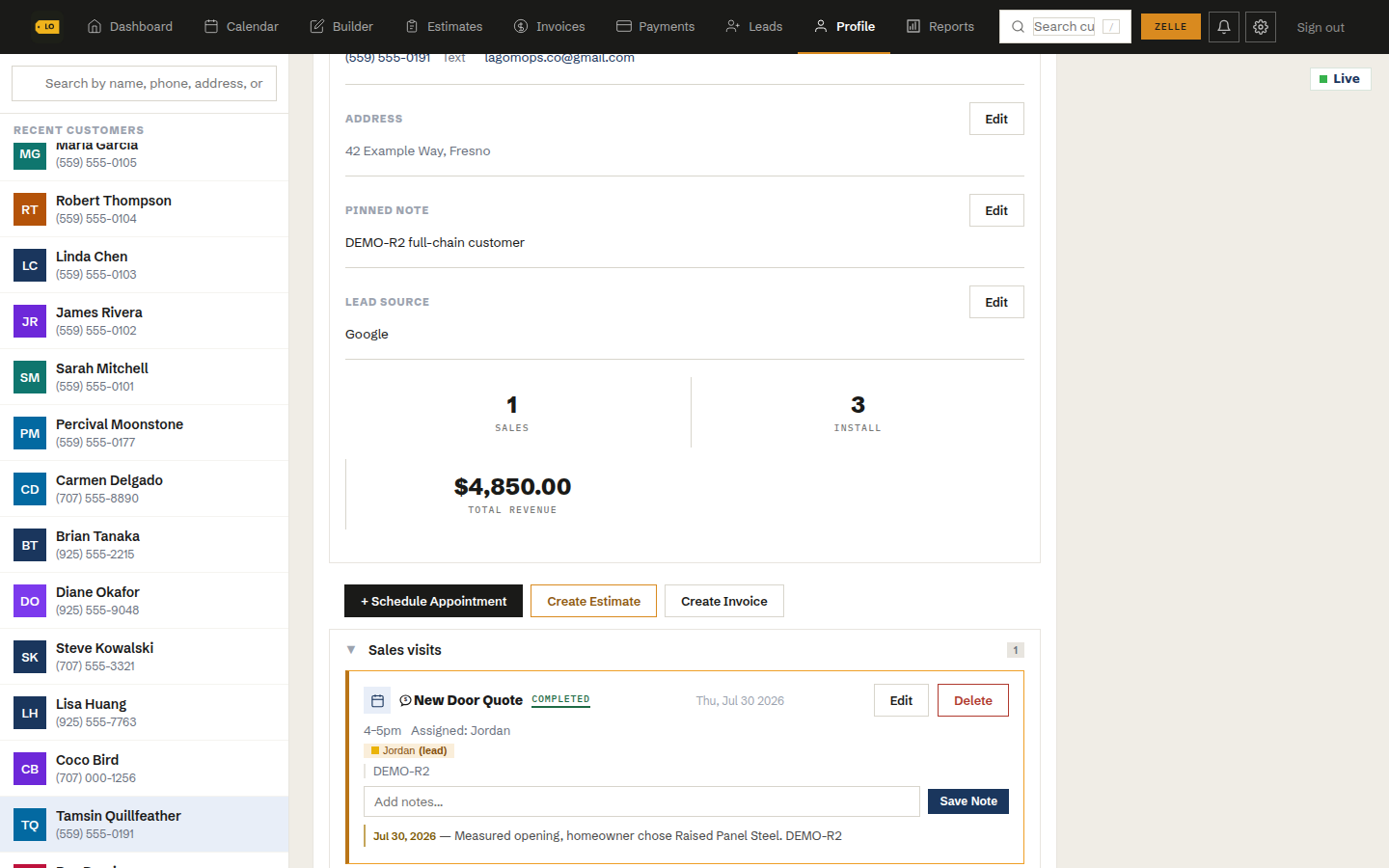This screenshot has width=1389, height=868.
Task: Click the Thu, Jul 30 2026 date
Action: (x=740, y=701)
